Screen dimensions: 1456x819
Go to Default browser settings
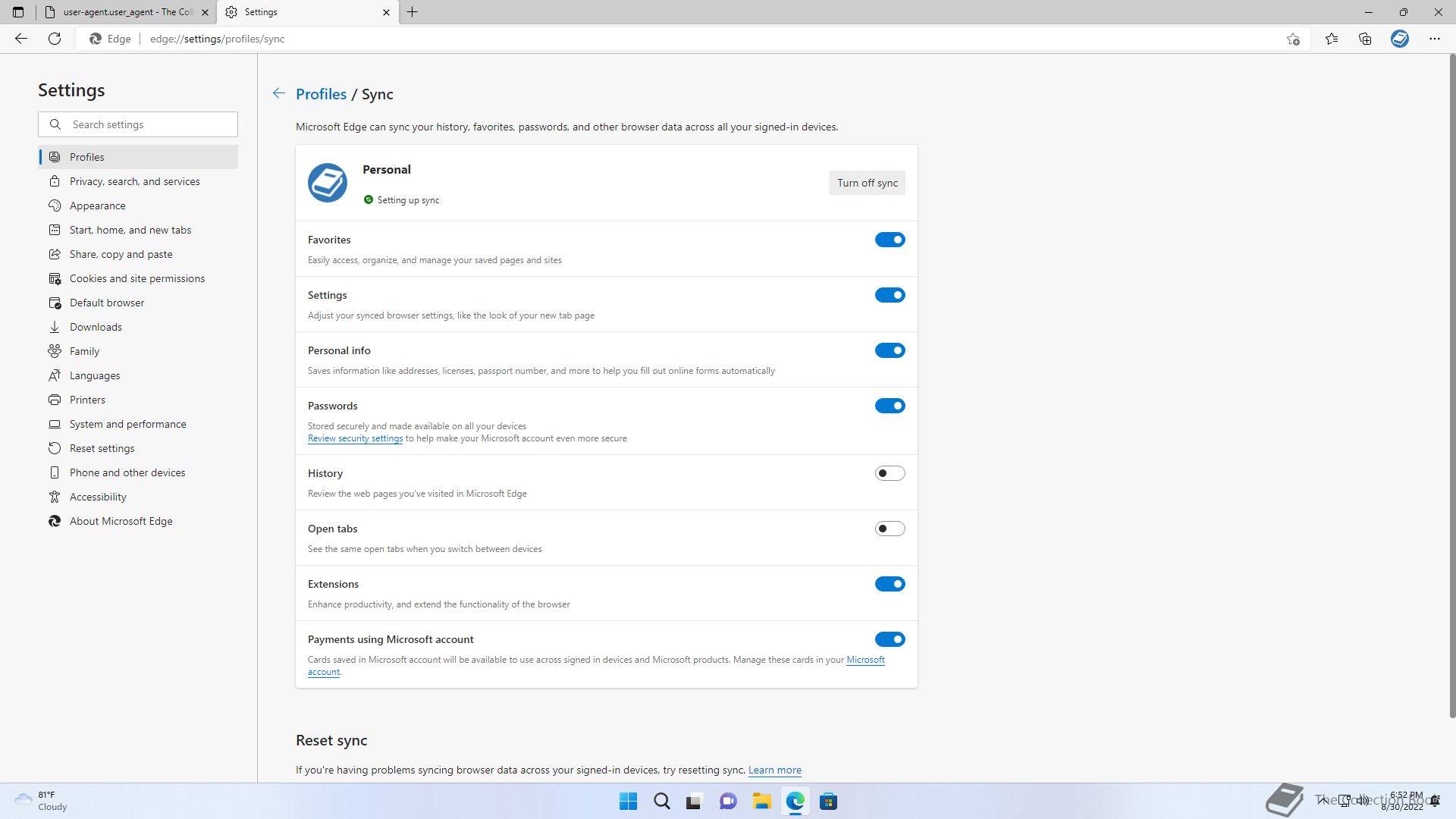pos(138,303)
